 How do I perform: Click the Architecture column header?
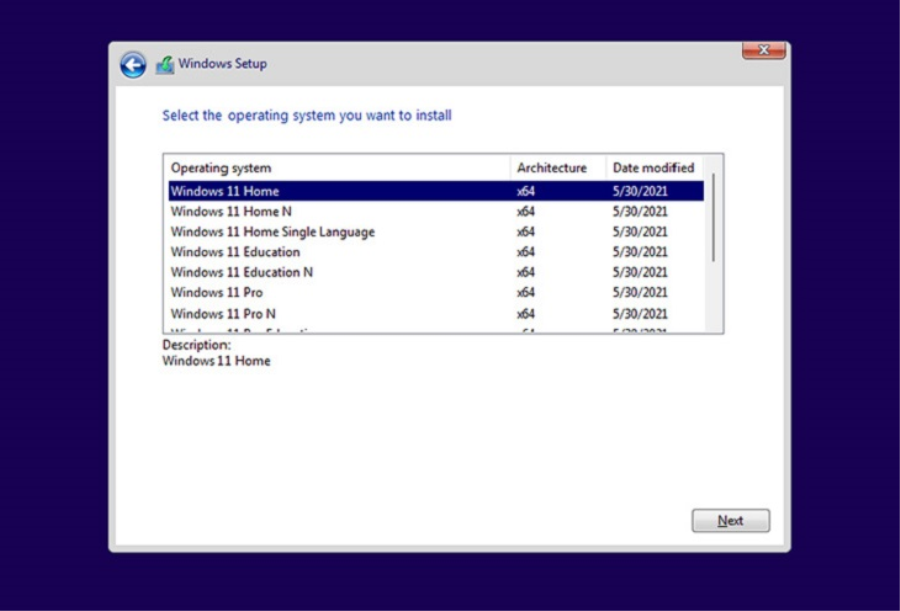pos(558,168)
